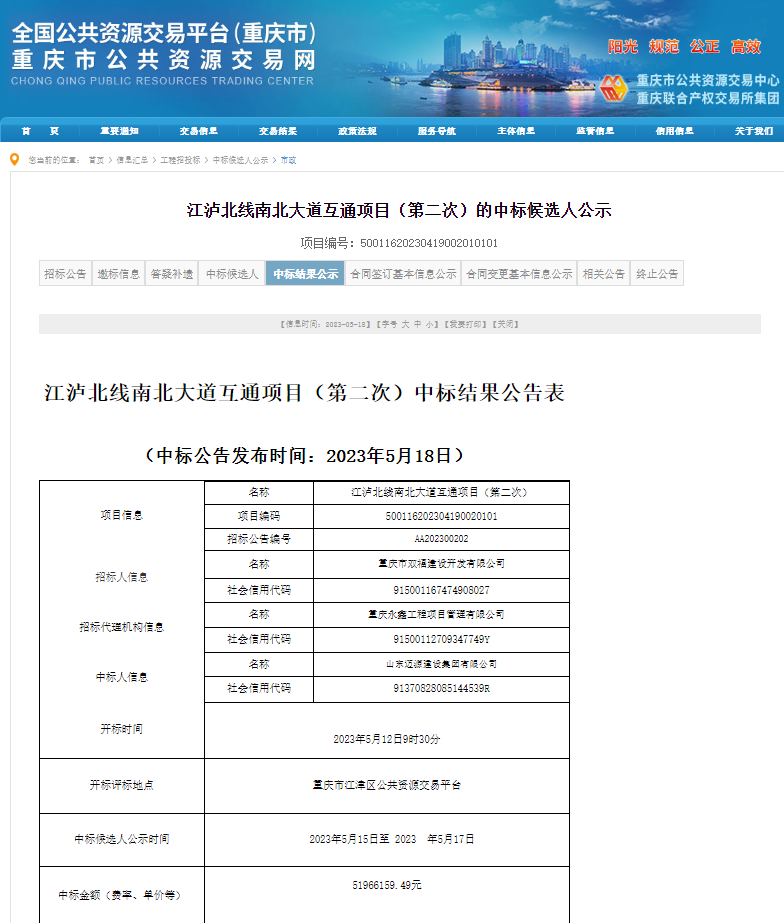Set font size to 大
Image resolution: width=784 pixels, height=923 pixels.
(x=405, y=324)
